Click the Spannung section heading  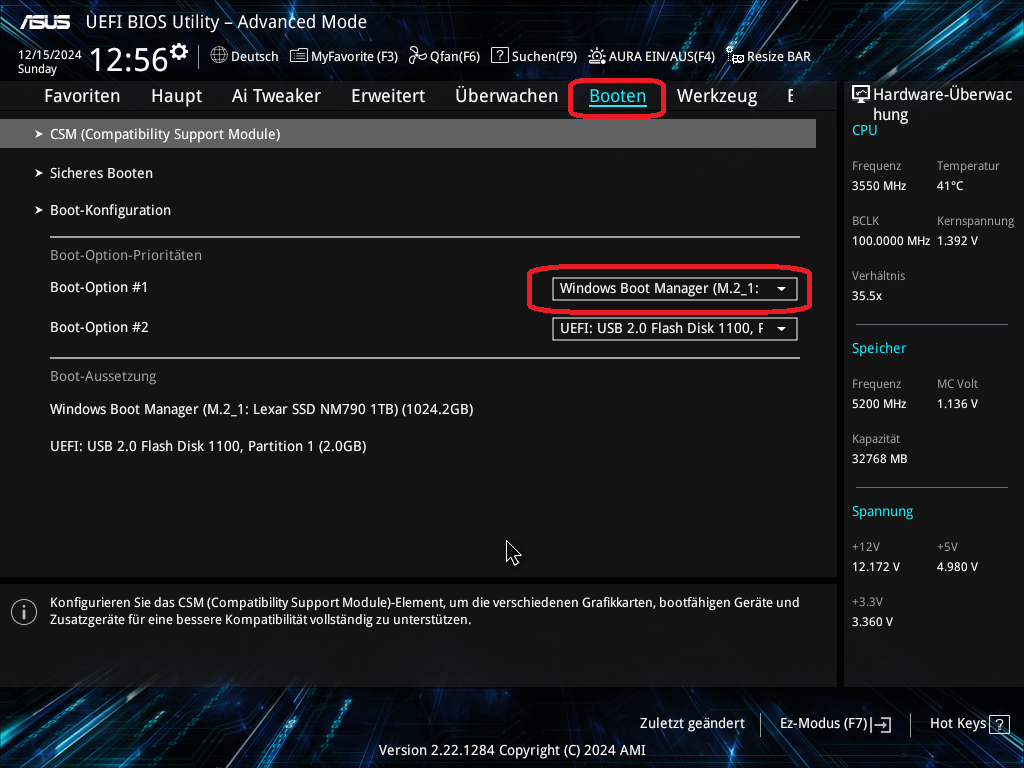(x=882, y=512)
